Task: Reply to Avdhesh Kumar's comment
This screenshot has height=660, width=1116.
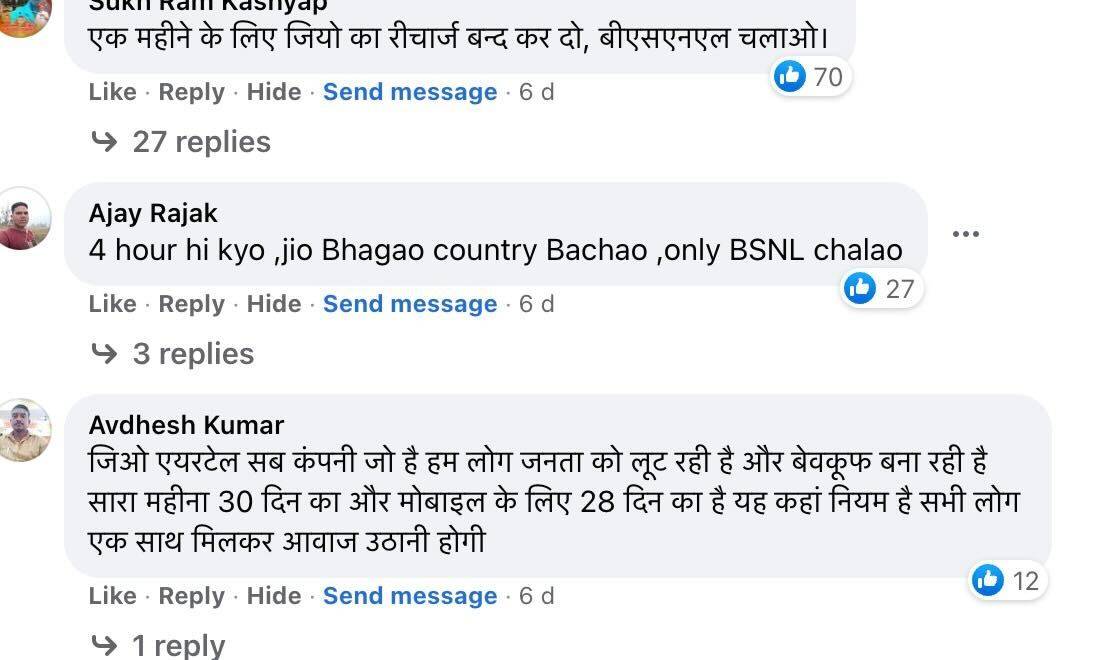Action: [x=191, y=596]
